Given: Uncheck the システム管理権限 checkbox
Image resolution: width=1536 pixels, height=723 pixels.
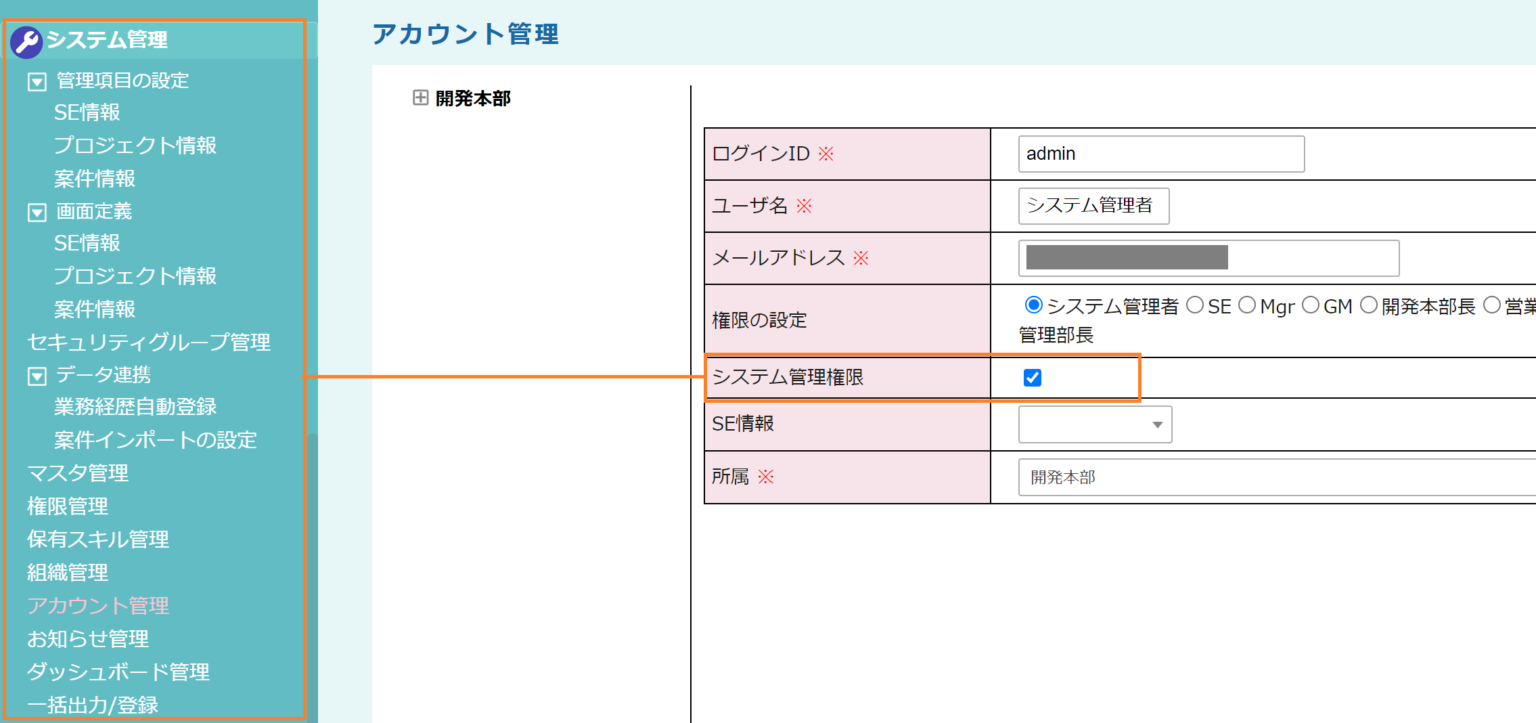Looking at the screenshot, I should click(1033, 378).
